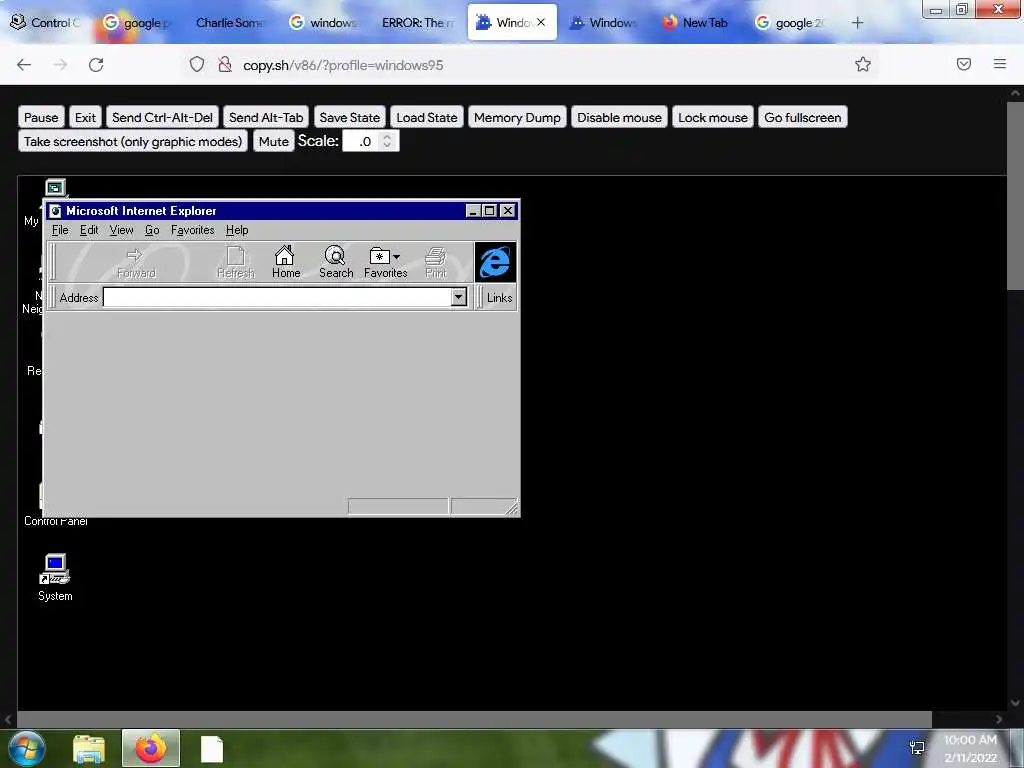The width and height of the screenshot is (1024, 768).
Task: Open a new Firefox tab with plus
Action: pyautogui.click(x=857, y=23)
